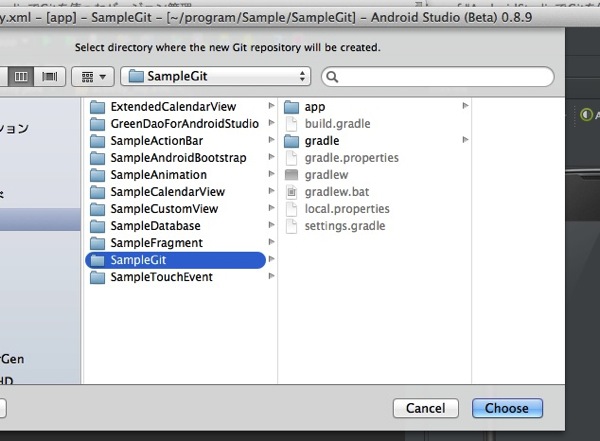The width and height of the screenshot is (600, 441).
Task: Select the SampleActionBar folder
Action: pos(158,141)
